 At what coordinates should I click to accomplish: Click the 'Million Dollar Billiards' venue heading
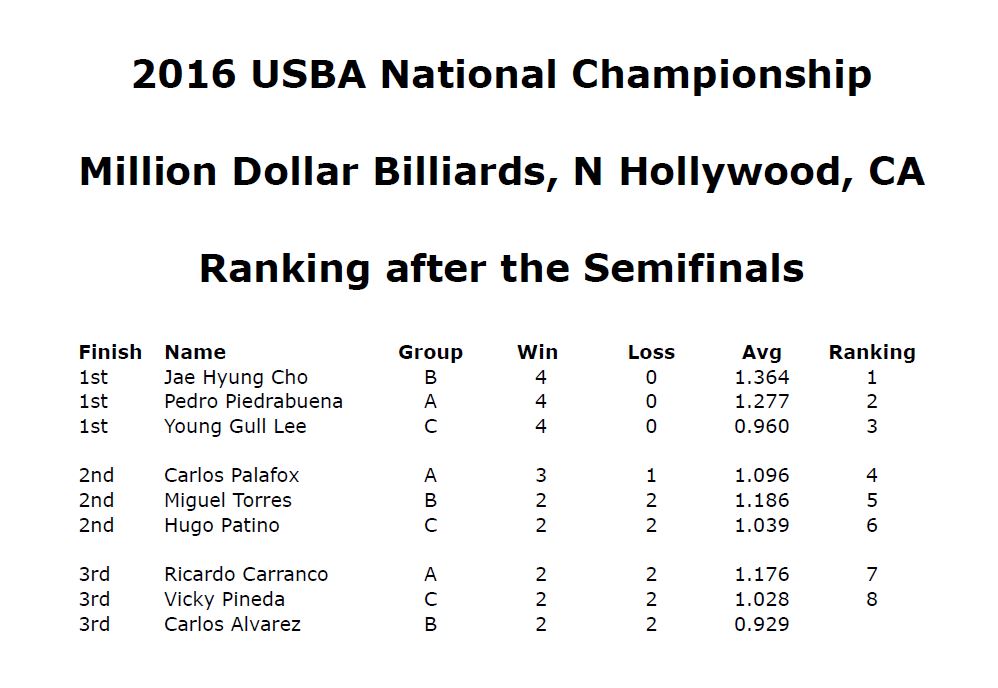point(502,172)
